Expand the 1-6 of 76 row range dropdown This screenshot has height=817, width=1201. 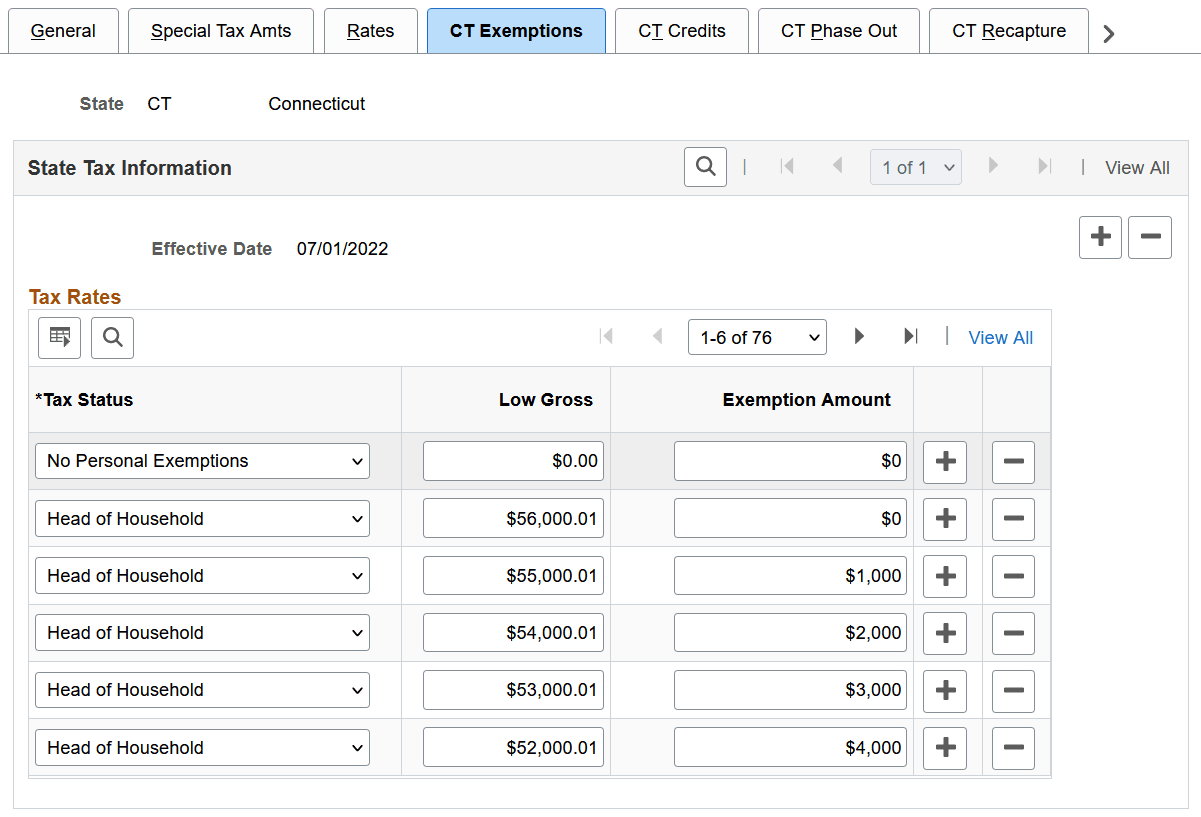click(757, 338)
